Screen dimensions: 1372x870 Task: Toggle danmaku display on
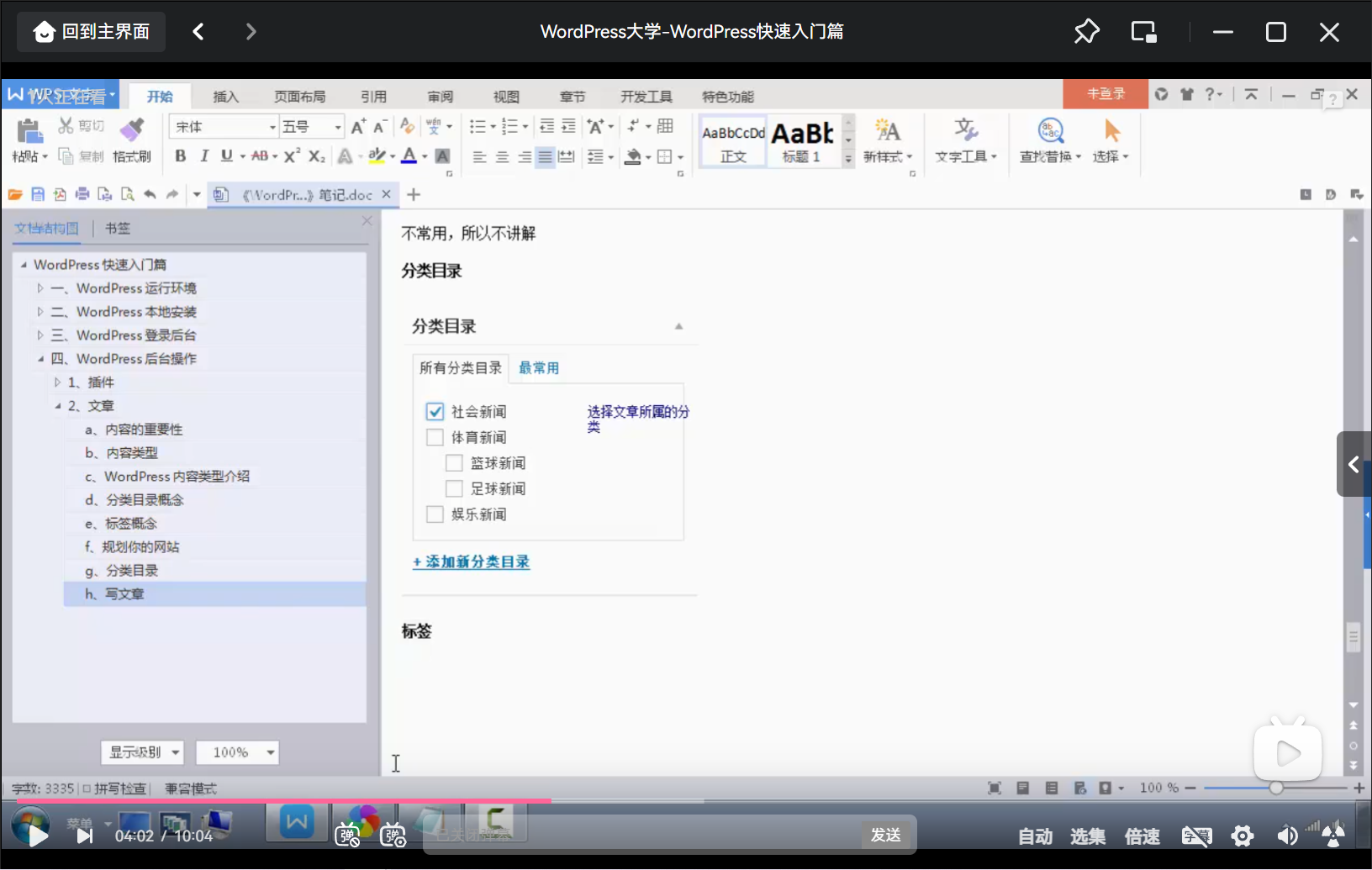coord(347,835)
